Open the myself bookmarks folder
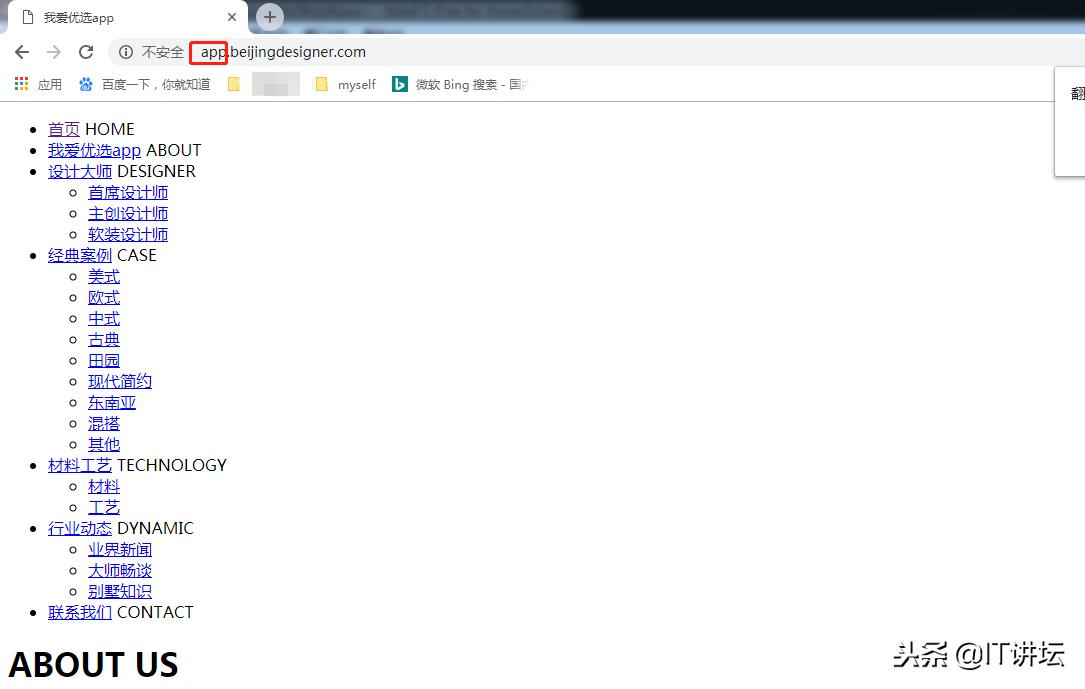 [345, 84]
